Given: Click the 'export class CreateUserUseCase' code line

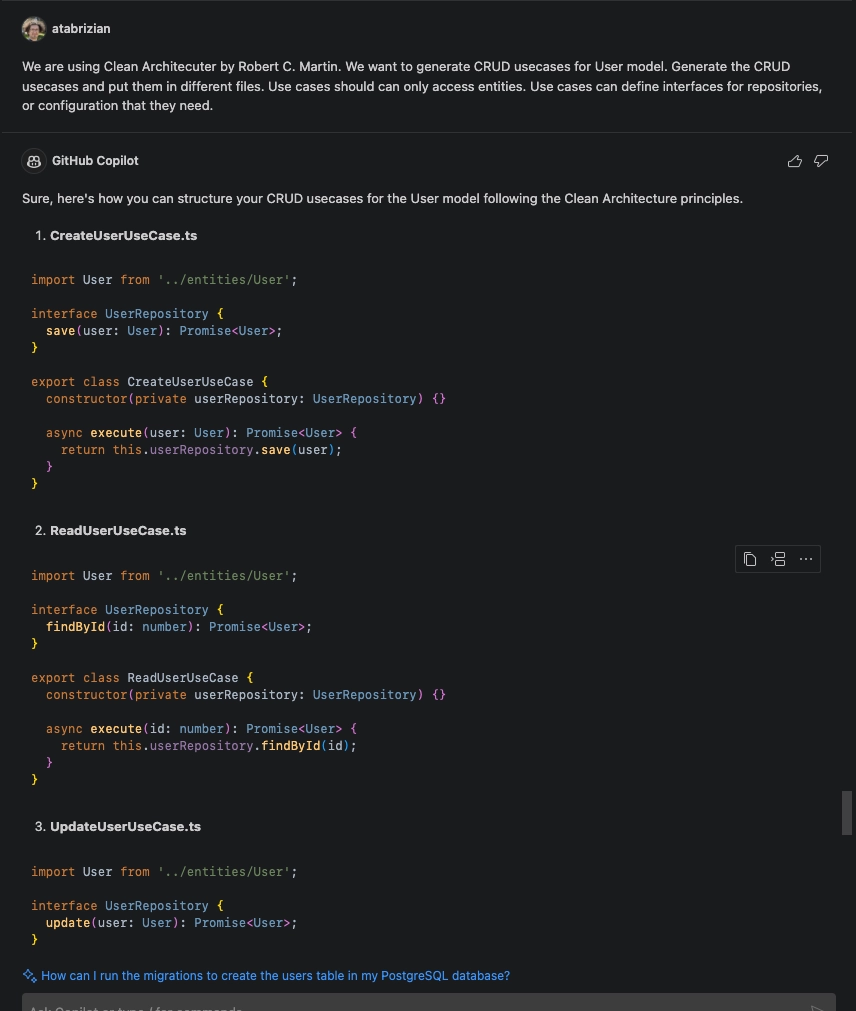Looking at the screenshot, I should pos(150,382).
